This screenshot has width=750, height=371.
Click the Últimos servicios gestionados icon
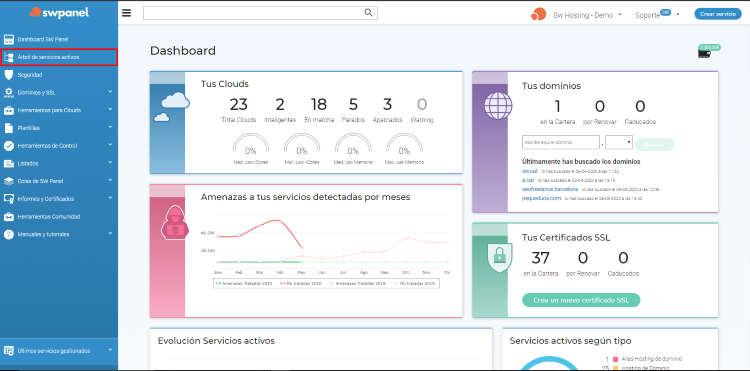pos(9,351)
